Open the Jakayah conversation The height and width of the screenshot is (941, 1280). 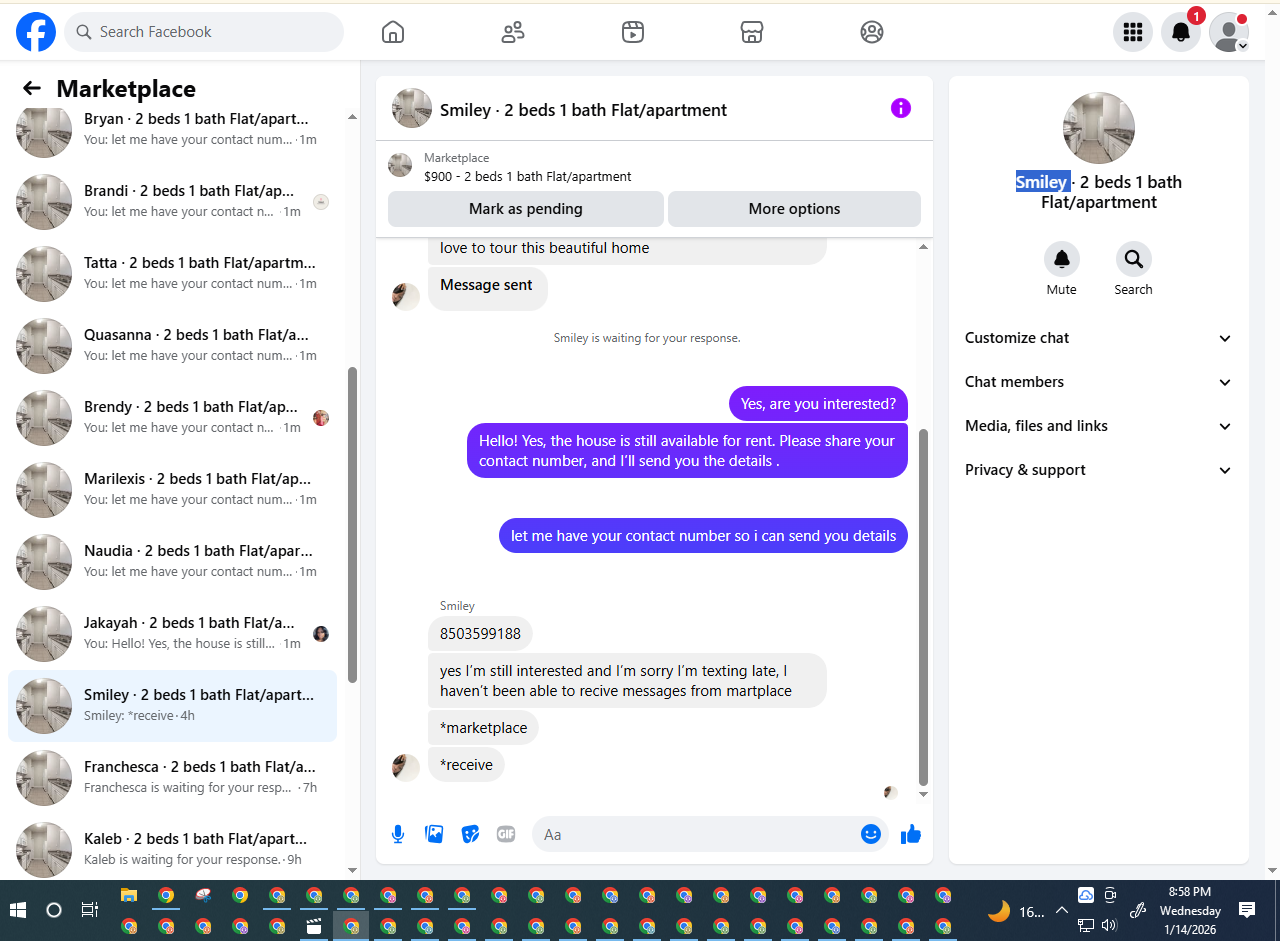tap(173, 633)
